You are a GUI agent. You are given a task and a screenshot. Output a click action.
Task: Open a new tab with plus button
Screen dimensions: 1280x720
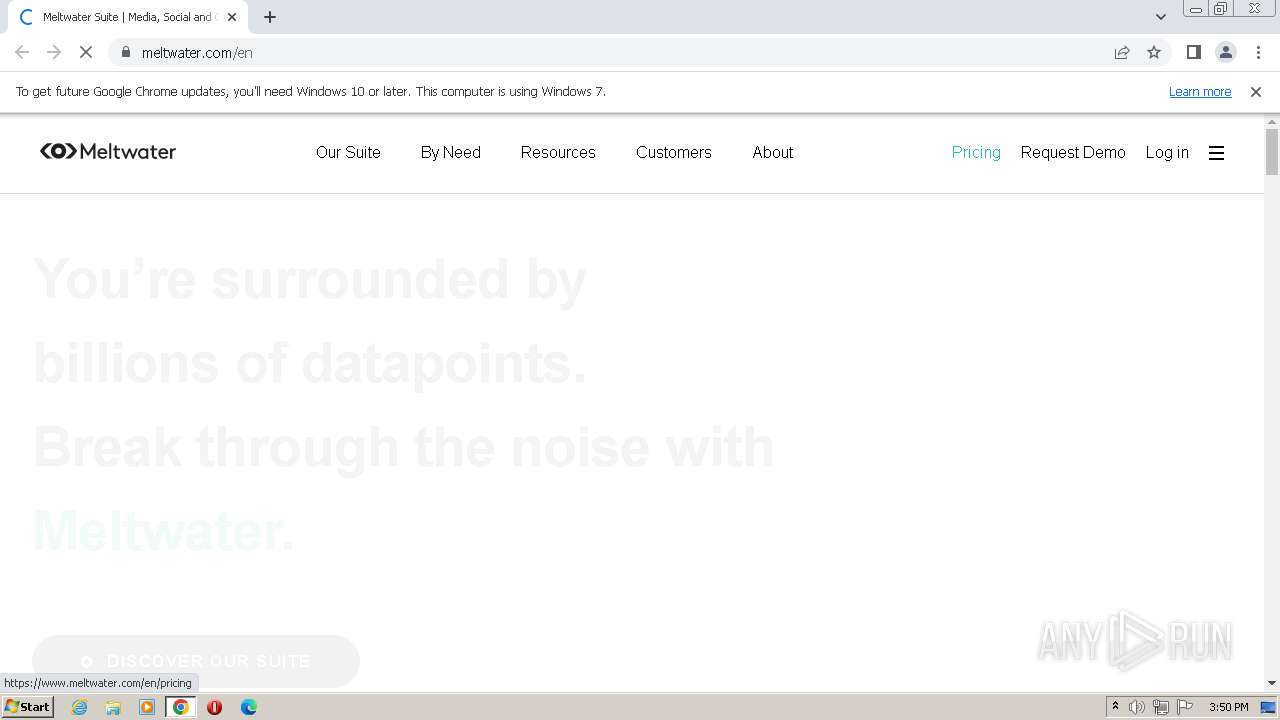tap(270, 17)
